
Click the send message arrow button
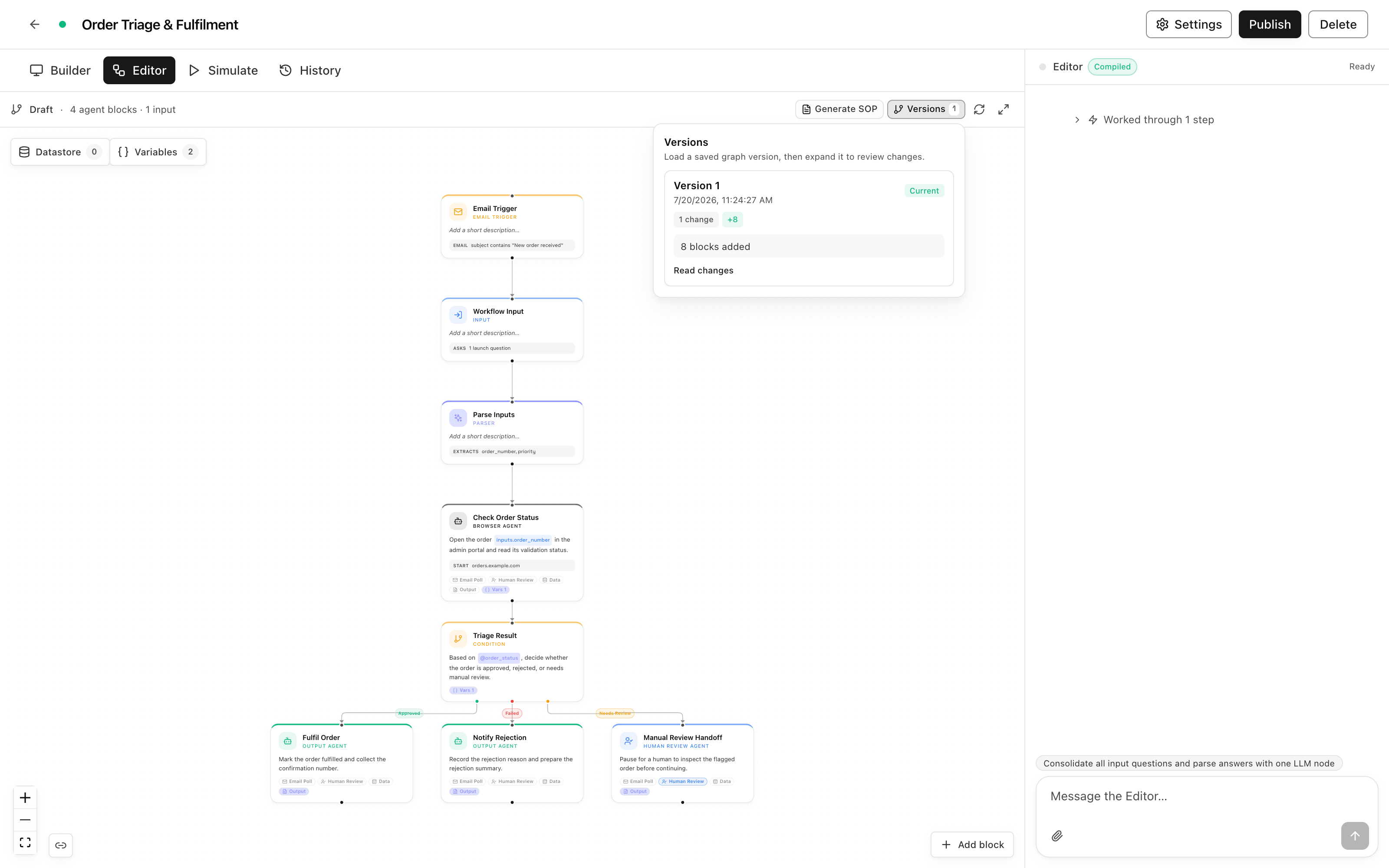[x=1355, y=836]
